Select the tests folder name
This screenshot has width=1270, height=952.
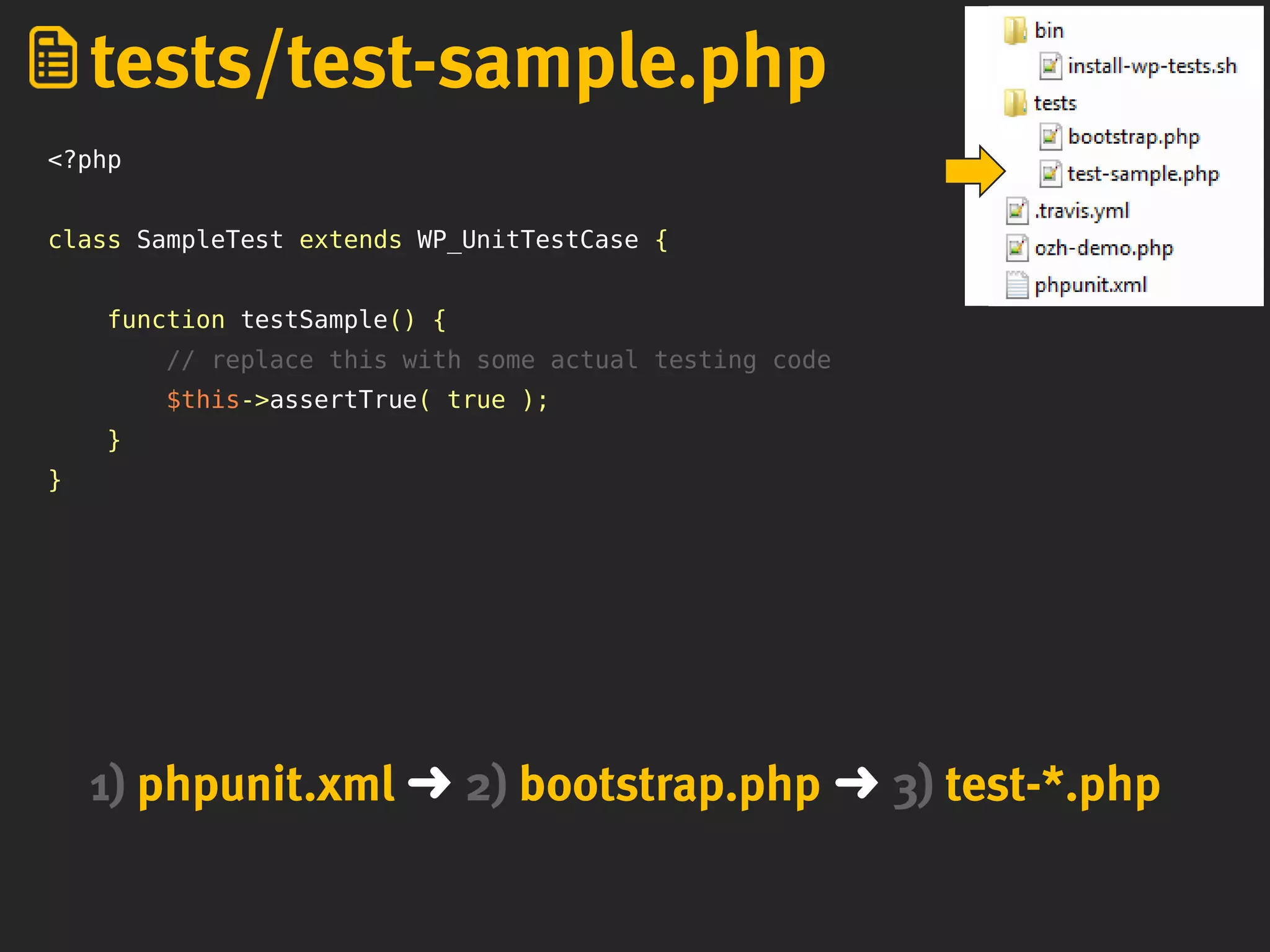coord(1055,103)
